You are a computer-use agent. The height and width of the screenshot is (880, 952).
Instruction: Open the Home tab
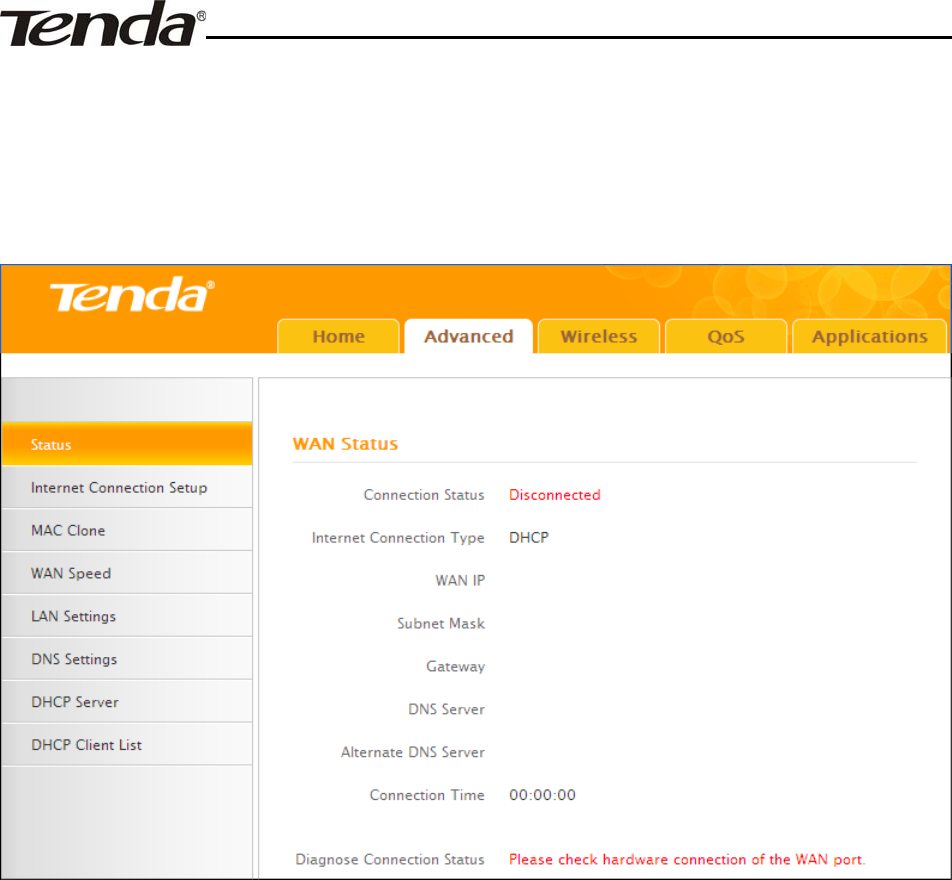(338, 336)
